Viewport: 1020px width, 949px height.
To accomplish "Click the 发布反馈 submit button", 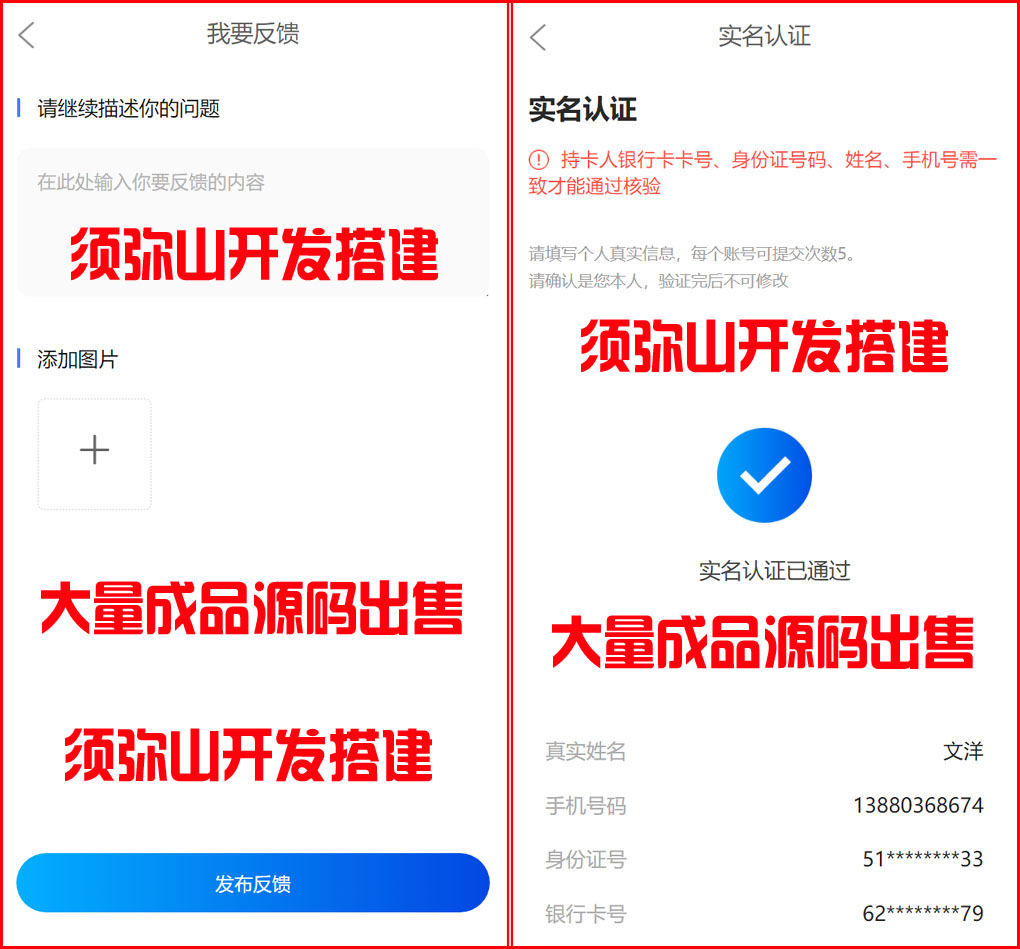I will [253, 883].
